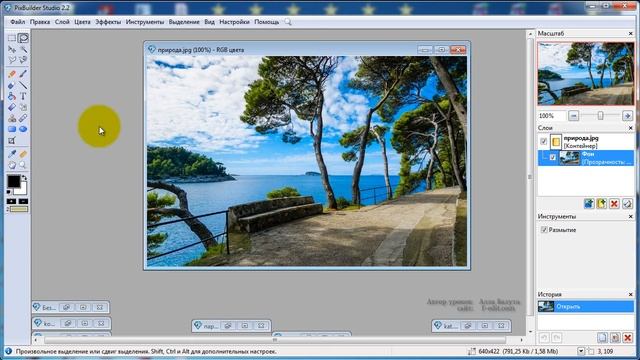Open the Правка menu

pyautogui.click(x=40, y=22)
